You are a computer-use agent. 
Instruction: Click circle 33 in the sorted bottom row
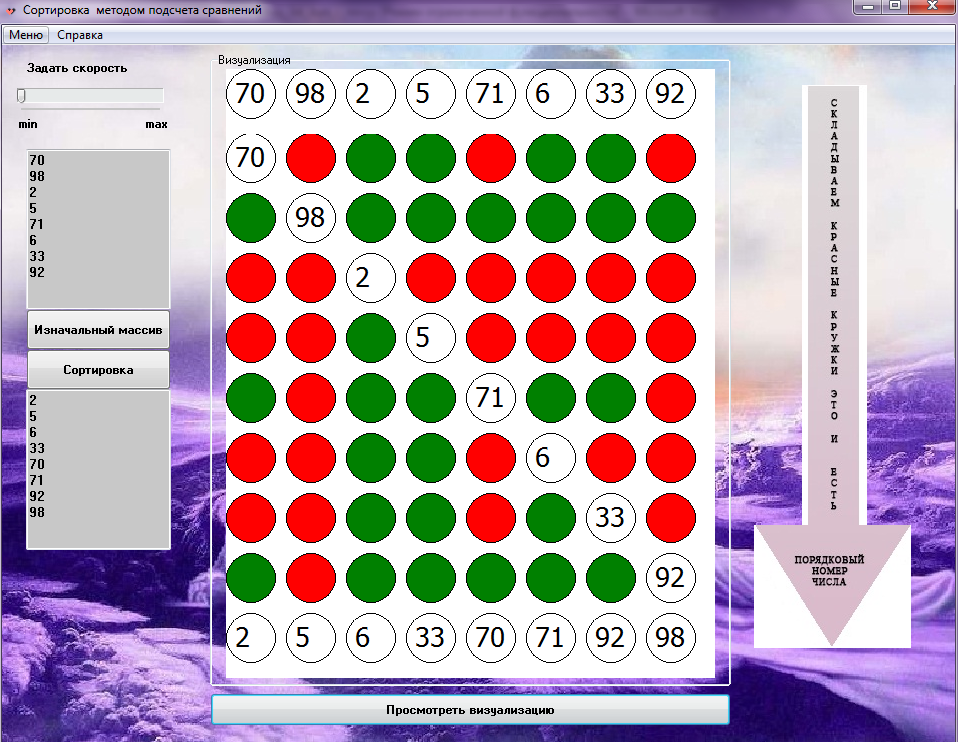(x=431, y=637)
